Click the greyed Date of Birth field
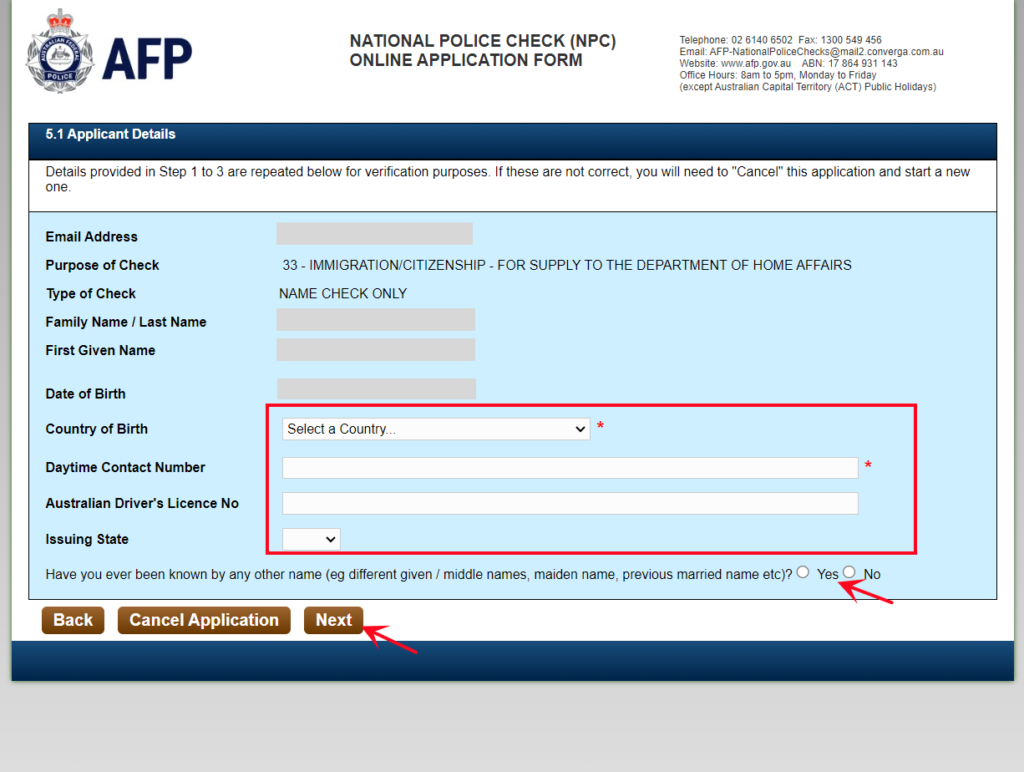 376,388
